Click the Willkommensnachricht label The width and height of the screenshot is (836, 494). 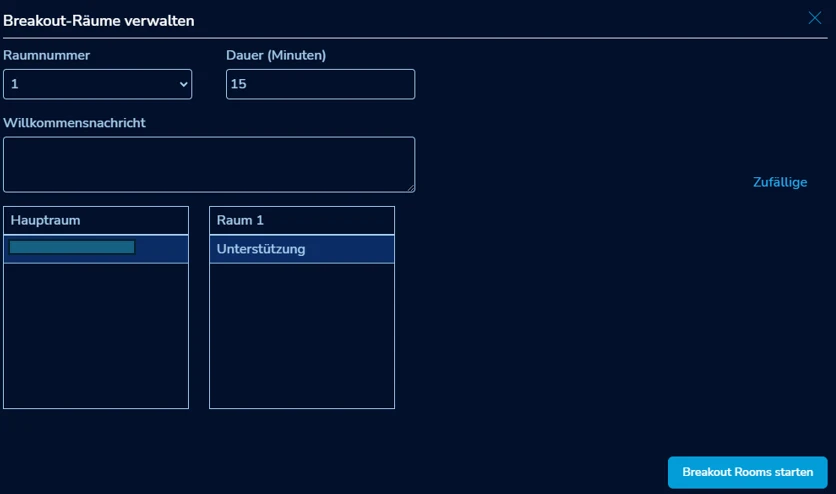tap(75, 123)
